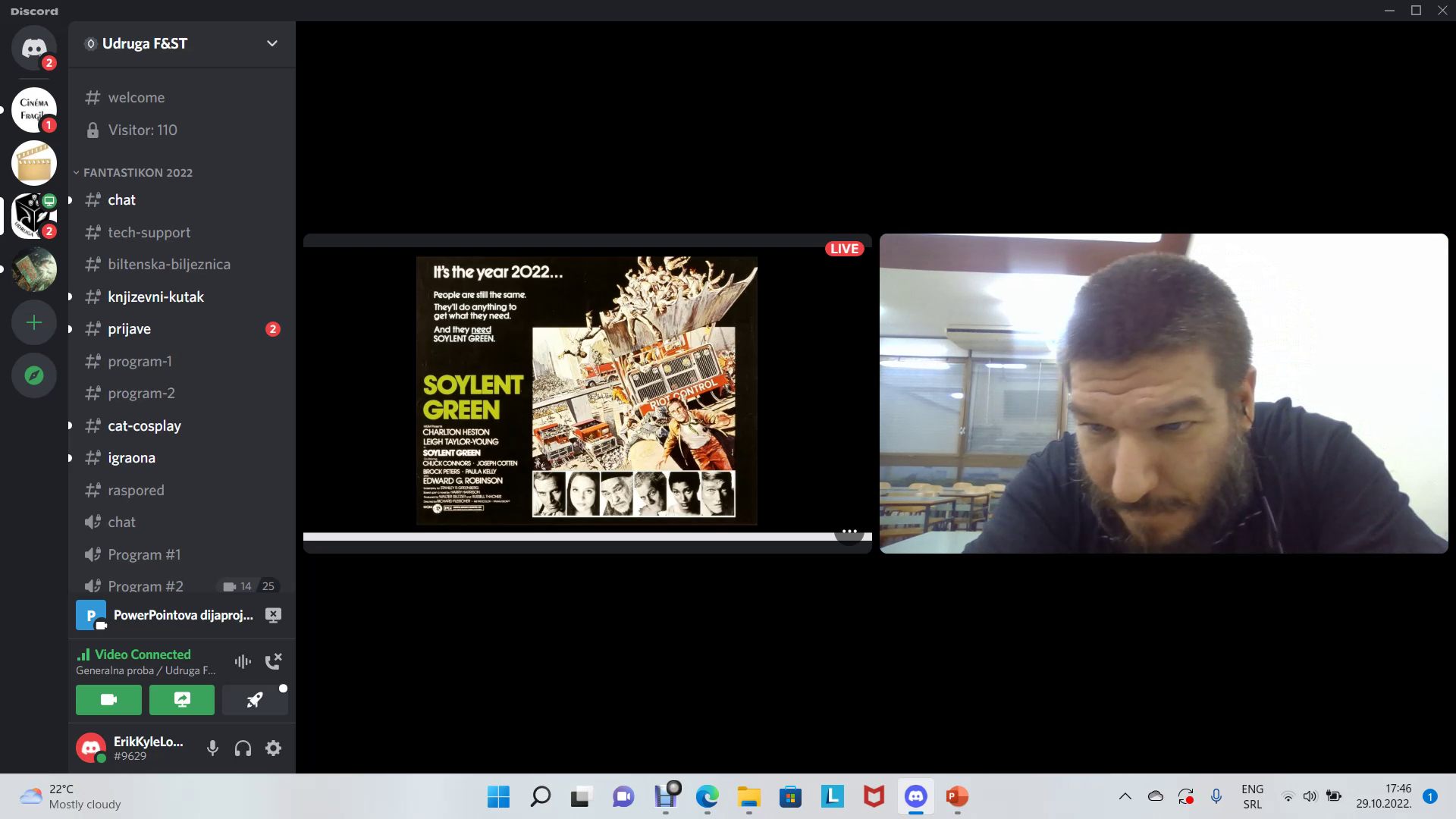Toggle screen share button

click(182, 700)
